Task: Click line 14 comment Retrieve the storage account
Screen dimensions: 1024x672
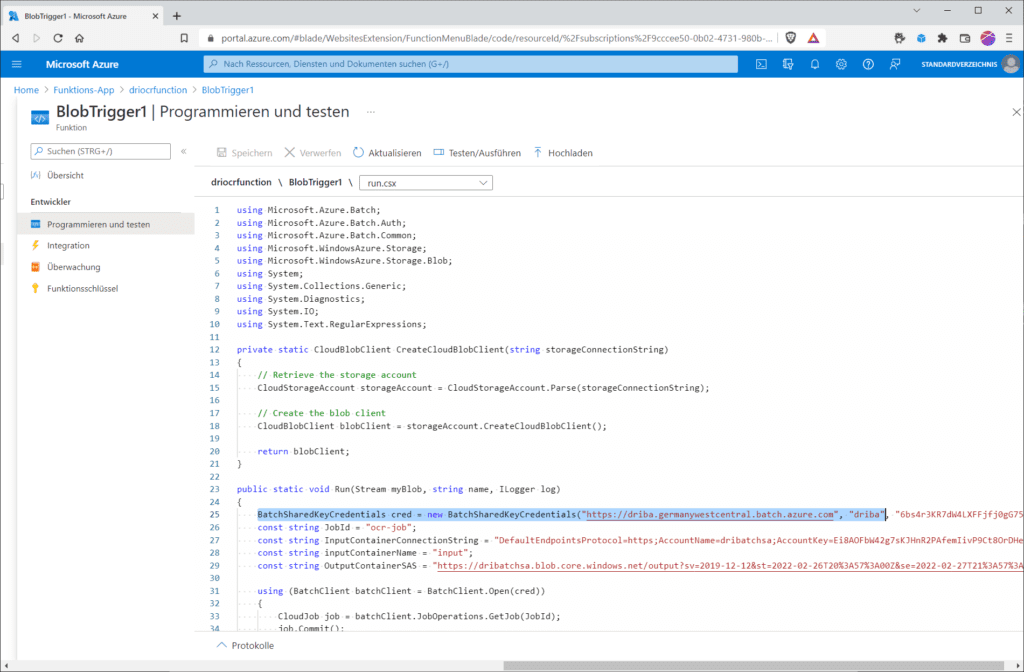Action: point(336,375)
